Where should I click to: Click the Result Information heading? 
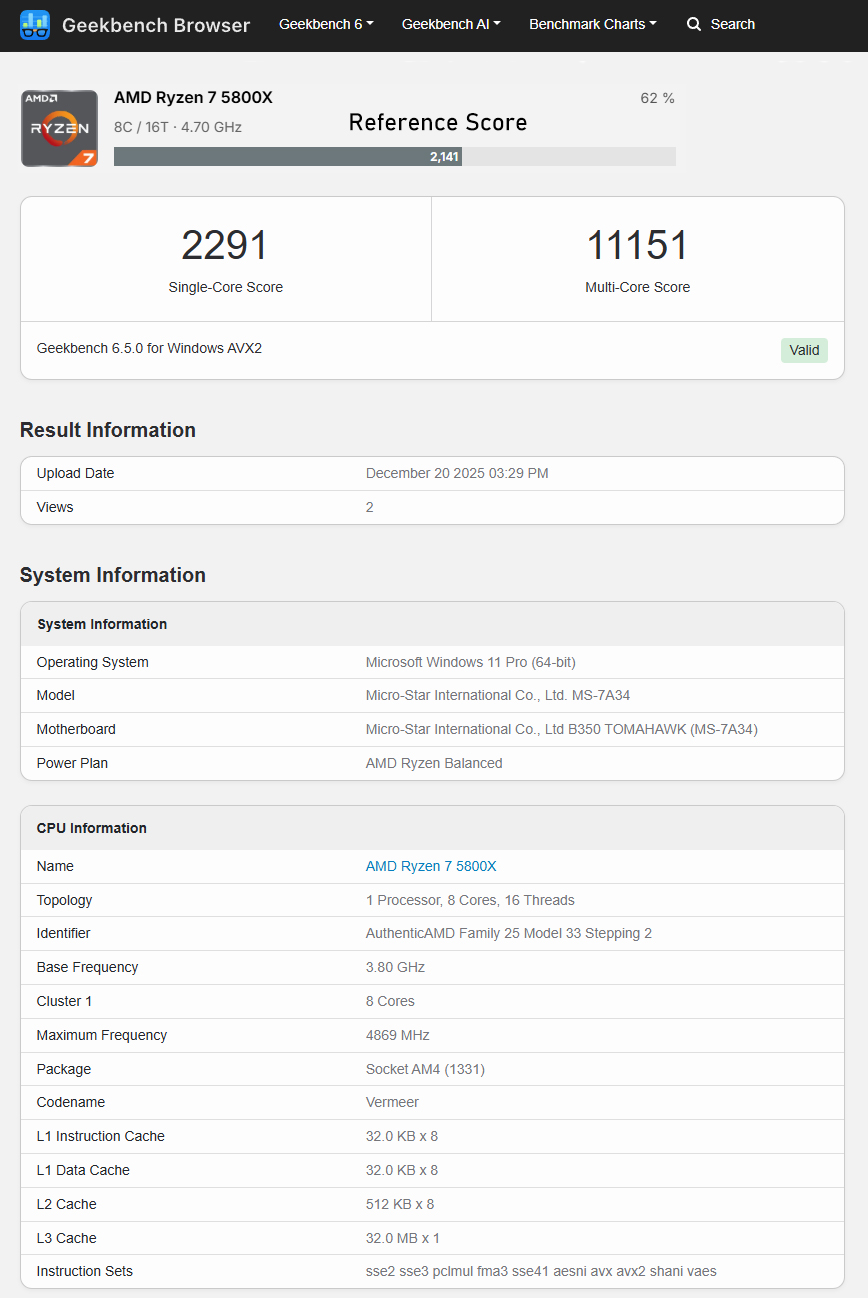(108, 430)
